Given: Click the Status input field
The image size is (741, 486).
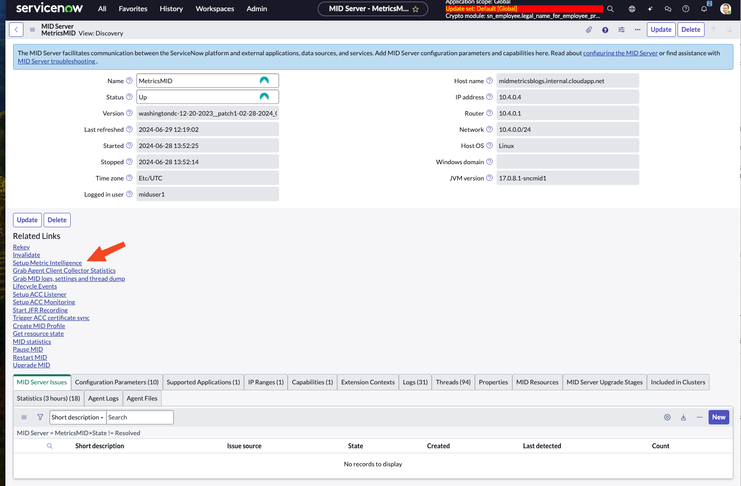Looking at the screenshot, I should pos(207,97).
